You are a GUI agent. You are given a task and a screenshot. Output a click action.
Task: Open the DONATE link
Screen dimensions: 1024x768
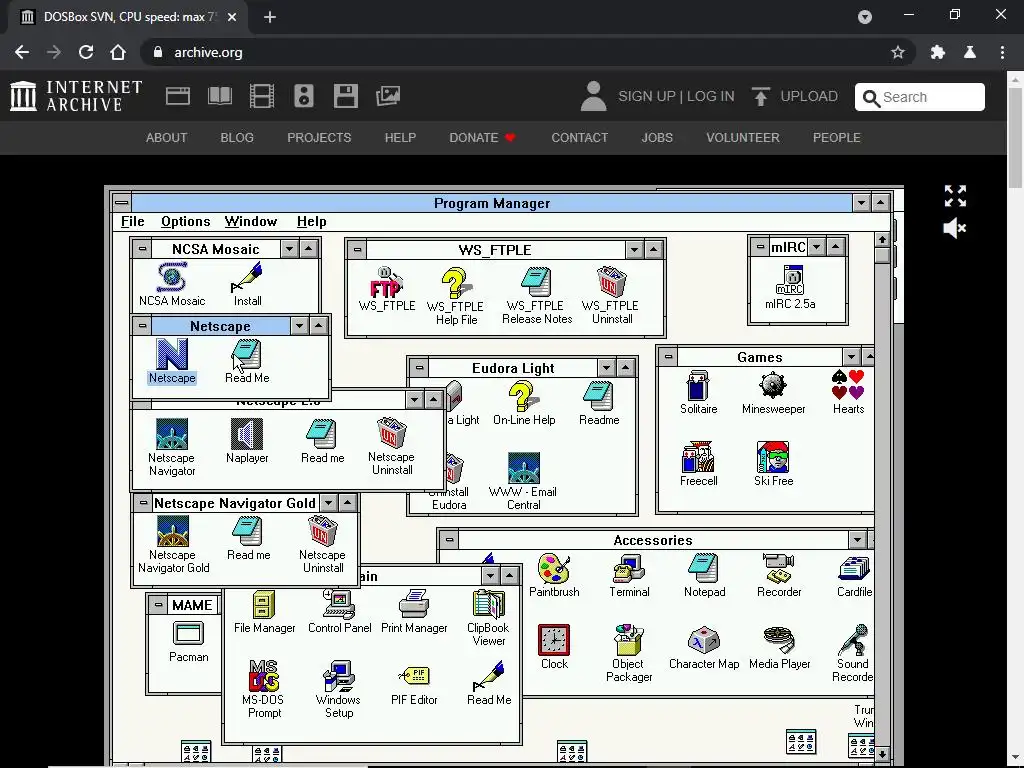point(483,138)
